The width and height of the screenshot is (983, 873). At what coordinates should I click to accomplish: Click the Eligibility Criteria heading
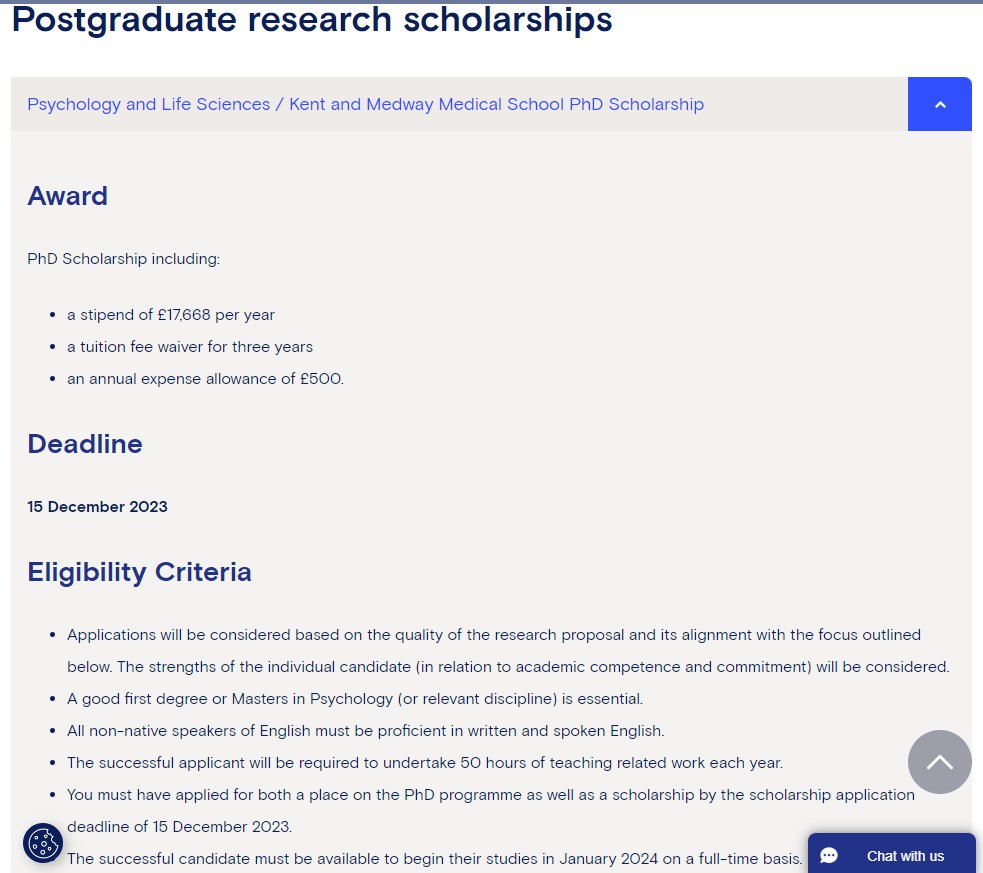(x=139, y=572)
